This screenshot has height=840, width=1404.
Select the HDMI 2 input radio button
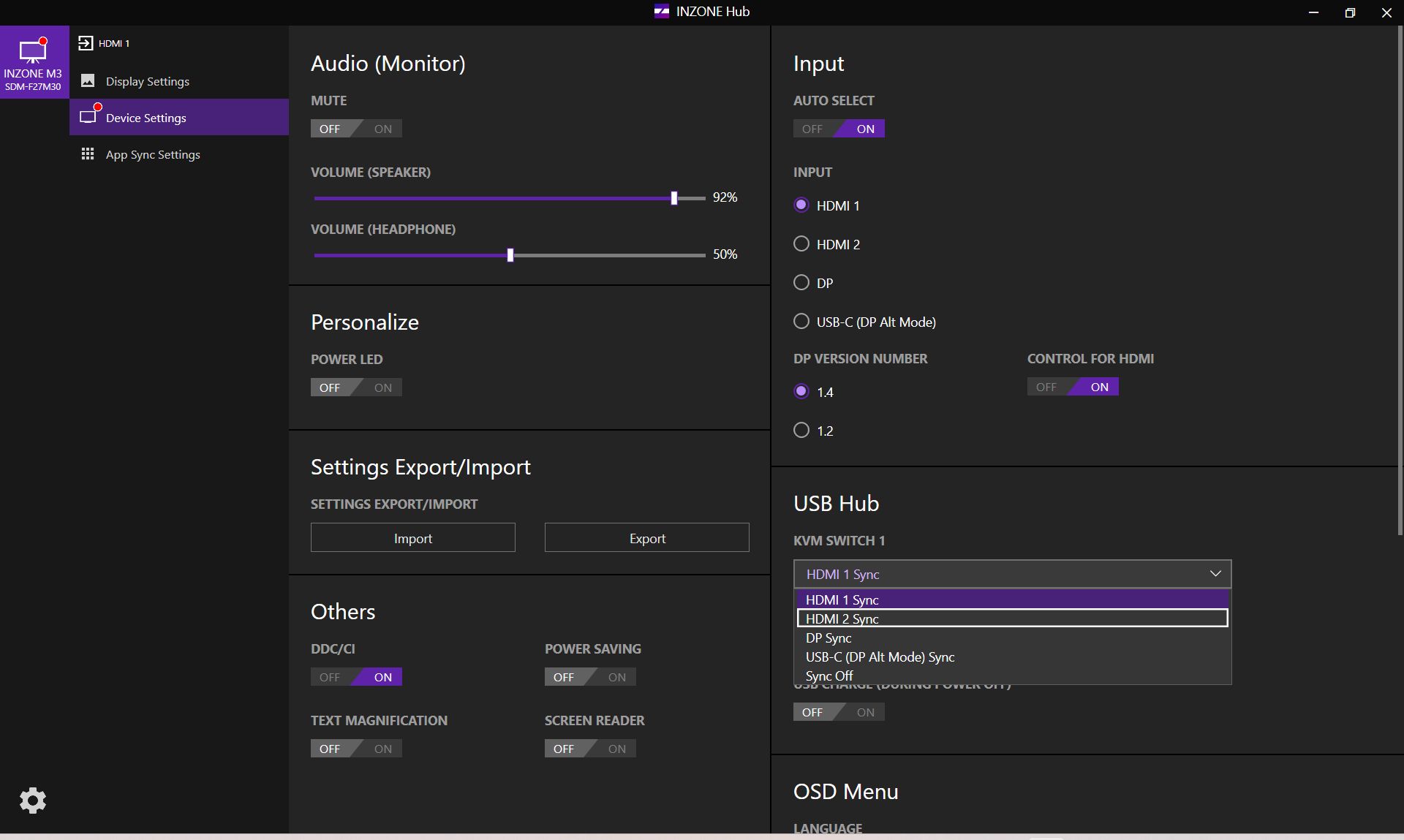click(x=801, y=244)
